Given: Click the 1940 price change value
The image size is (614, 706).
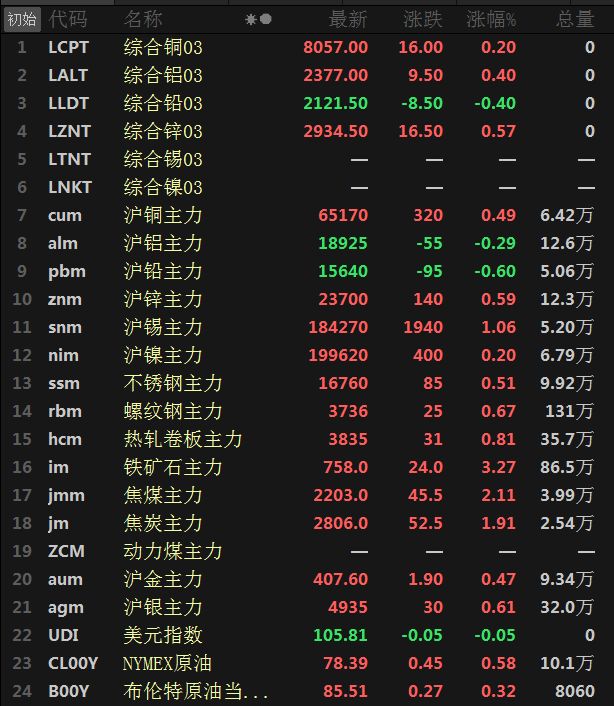Looking at the screenshot, I should tap(423, 327).
